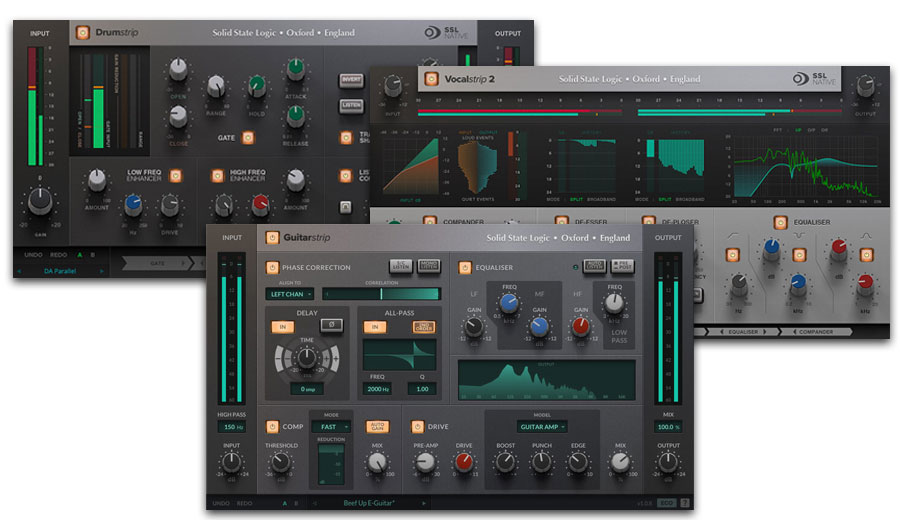Click Guitarstrip Comp Threshold knob

(281, 461)
